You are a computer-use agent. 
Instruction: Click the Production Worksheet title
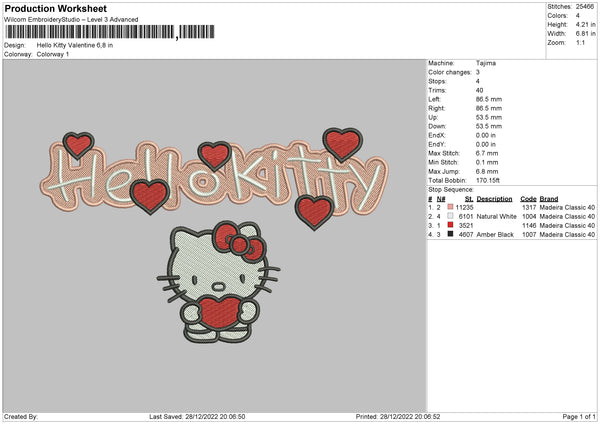click(x=55, y=8)
